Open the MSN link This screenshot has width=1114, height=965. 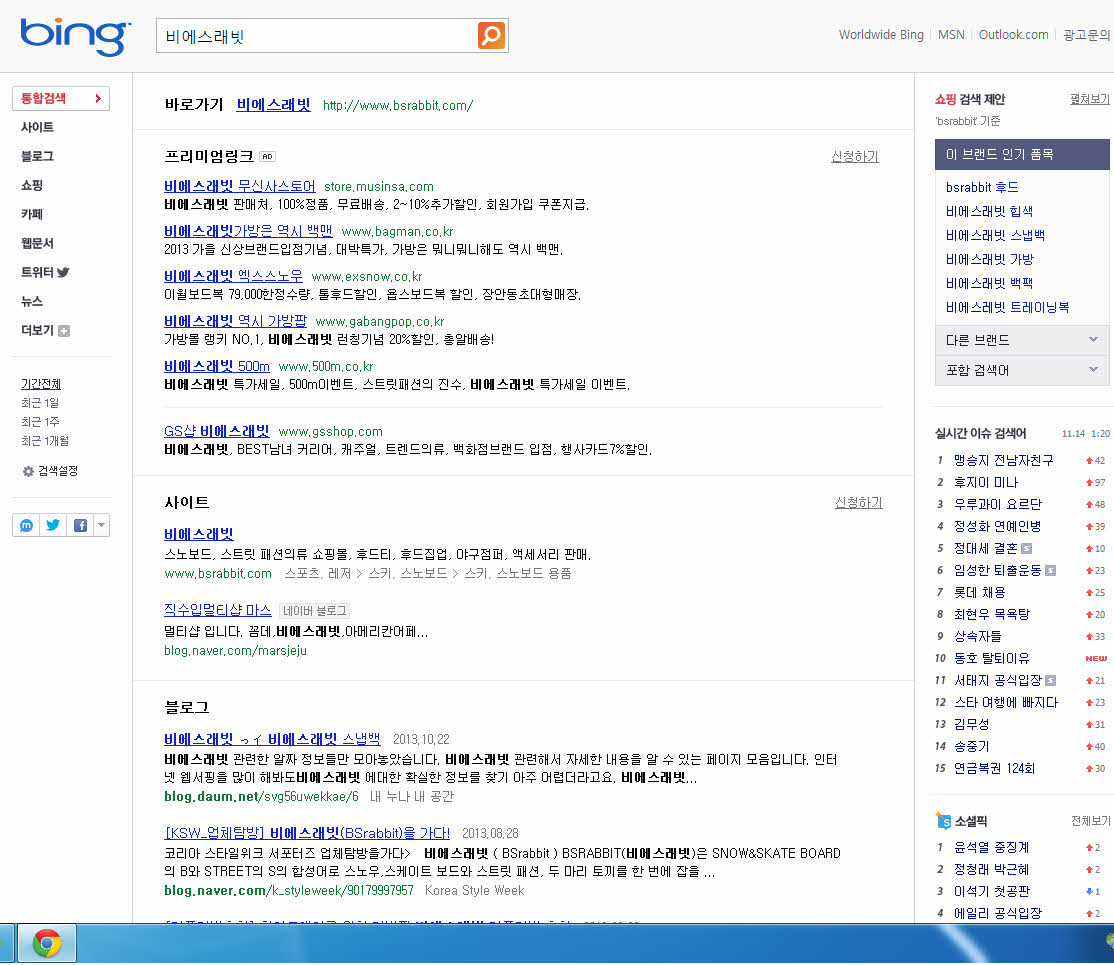[951, 35]
